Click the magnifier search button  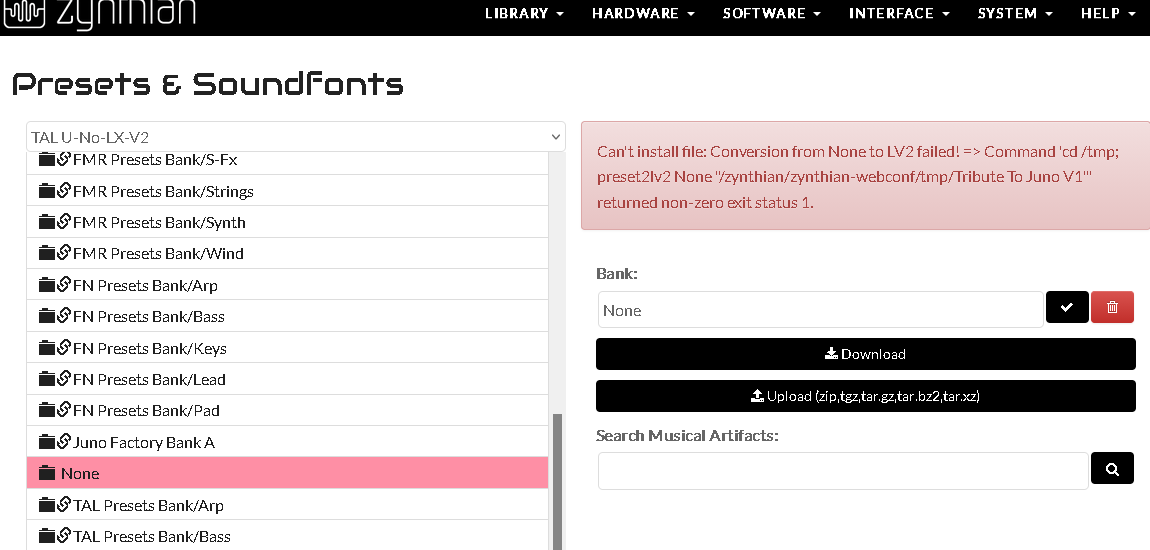[x=1112, y=467]
